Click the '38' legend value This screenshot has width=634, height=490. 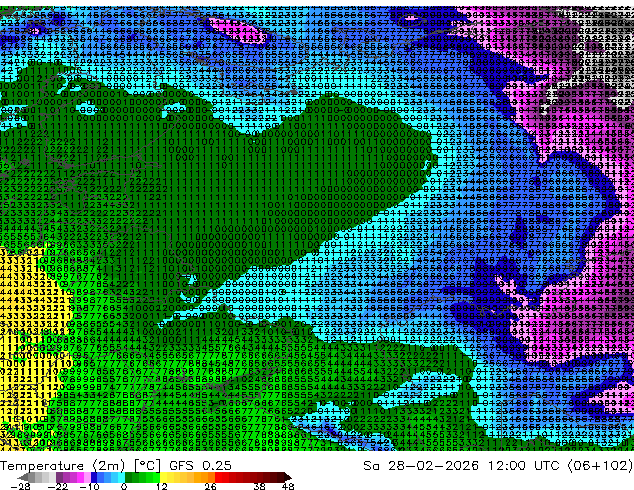[259, 486]
